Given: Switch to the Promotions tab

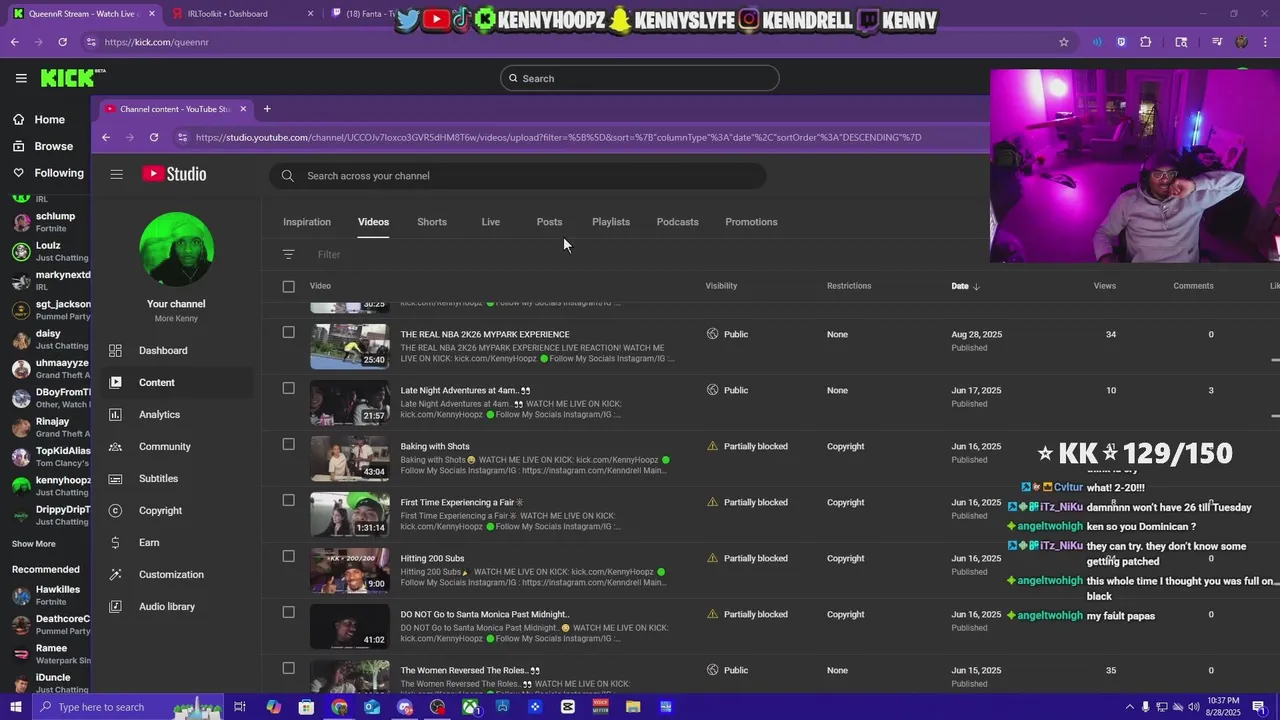Looking at the screenshot, I should pos(751,222).
